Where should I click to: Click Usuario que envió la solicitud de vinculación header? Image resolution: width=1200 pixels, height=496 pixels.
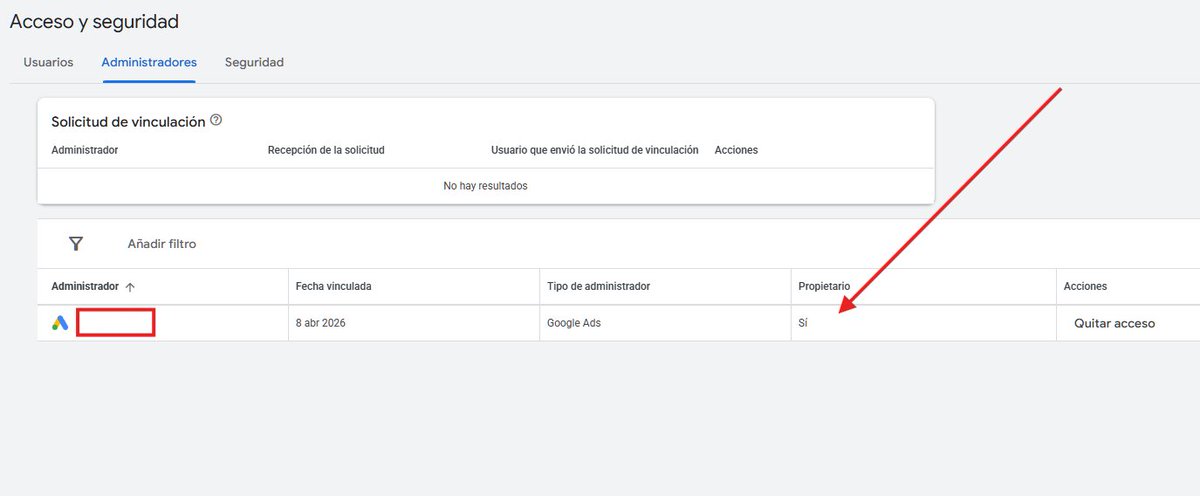pos(594,150)
